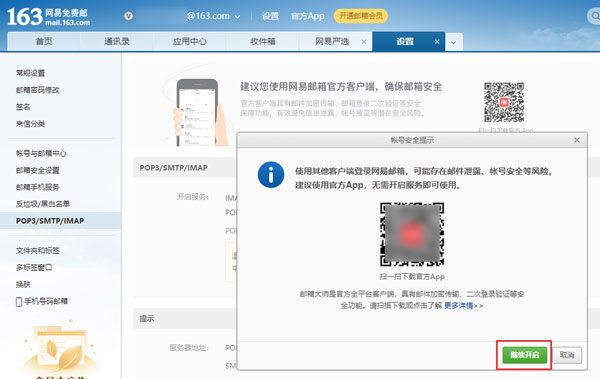The width and height of the screenshot is (600, 379).
Task: Close the 帐号安全提示 dialog
Action: (577, 140)
